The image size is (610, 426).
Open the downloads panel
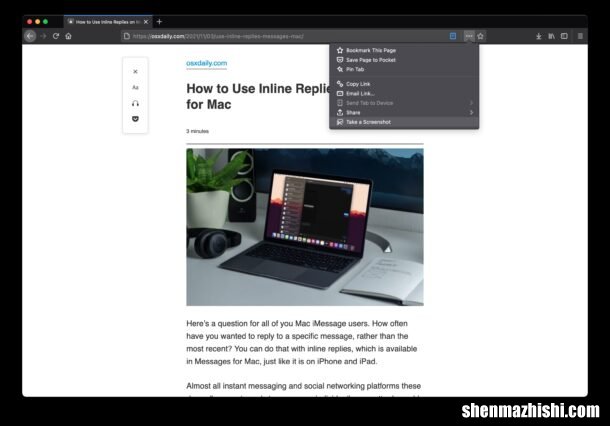coord(539,36)
